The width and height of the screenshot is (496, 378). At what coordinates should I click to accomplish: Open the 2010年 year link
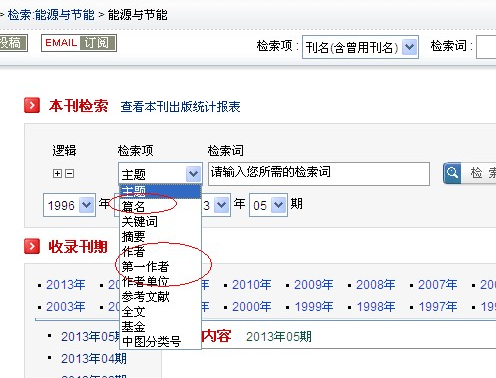[x=252, y=285]
